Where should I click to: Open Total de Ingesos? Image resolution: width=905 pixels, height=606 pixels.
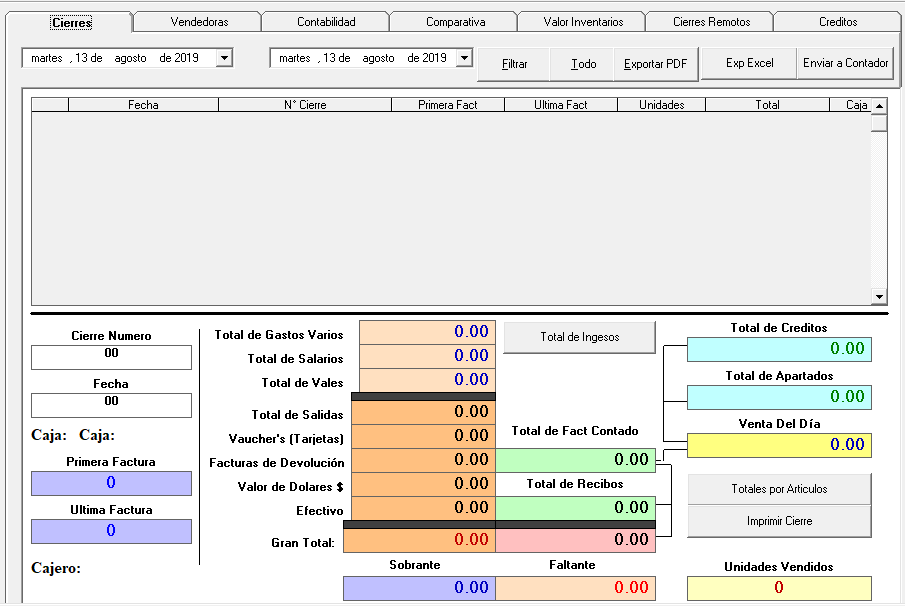(579, 338)
